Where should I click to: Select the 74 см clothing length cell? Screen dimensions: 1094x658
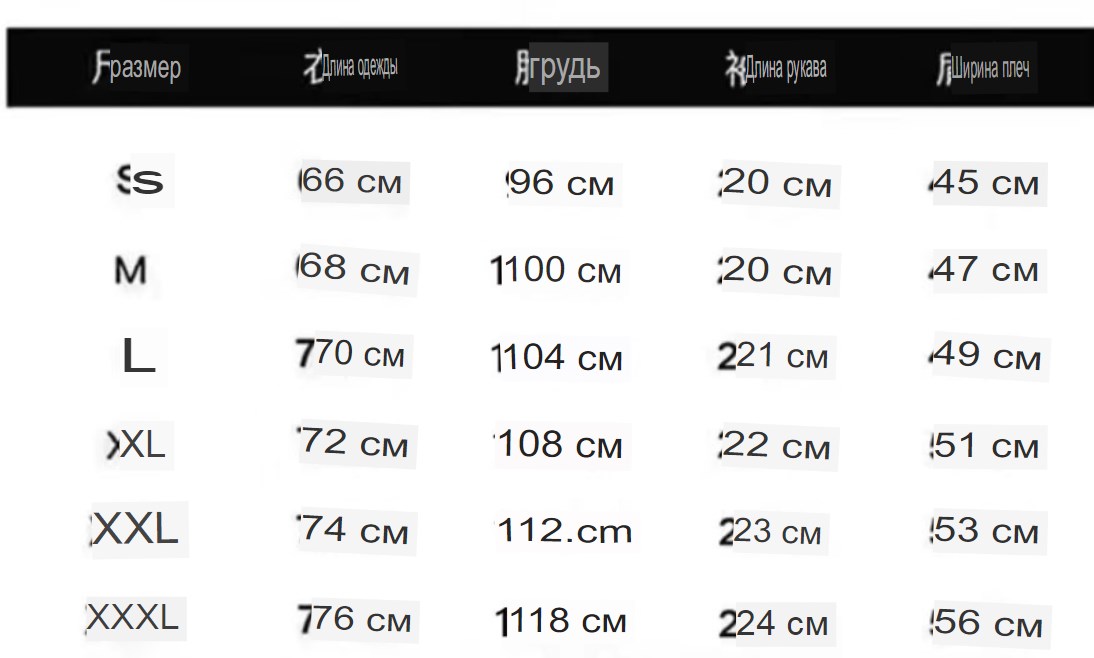coord(352,530)
